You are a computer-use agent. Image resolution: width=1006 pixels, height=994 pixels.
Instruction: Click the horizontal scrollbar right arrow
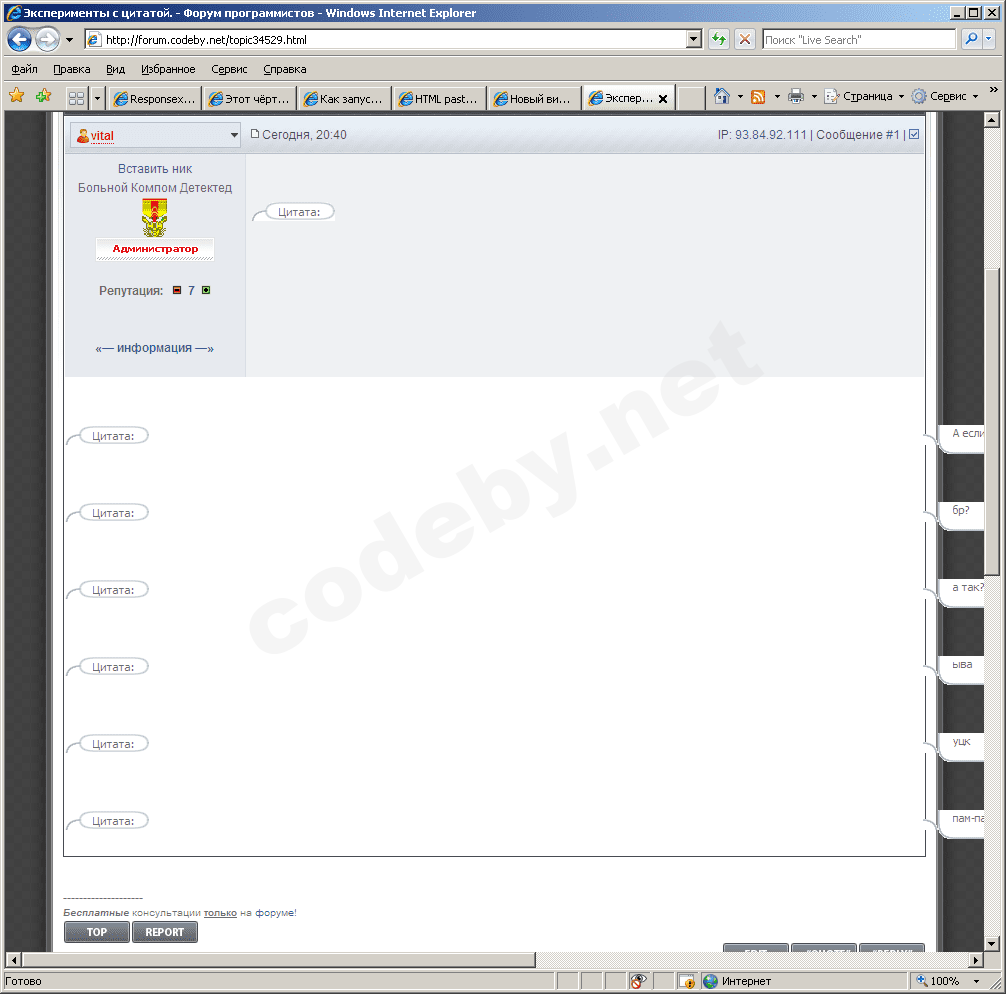(976, 960)
